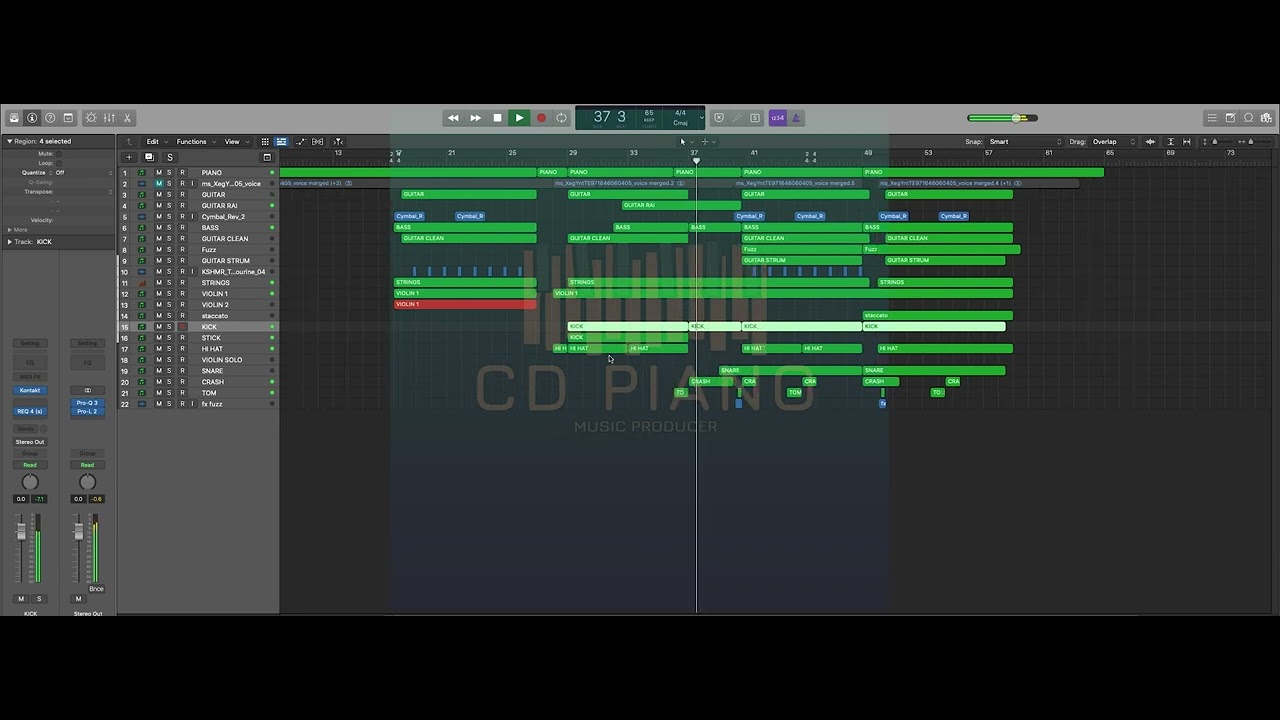The image size is (1280, 720).
Task: Click the Stereo Out output slot
Action: click(x=30, y=441)
